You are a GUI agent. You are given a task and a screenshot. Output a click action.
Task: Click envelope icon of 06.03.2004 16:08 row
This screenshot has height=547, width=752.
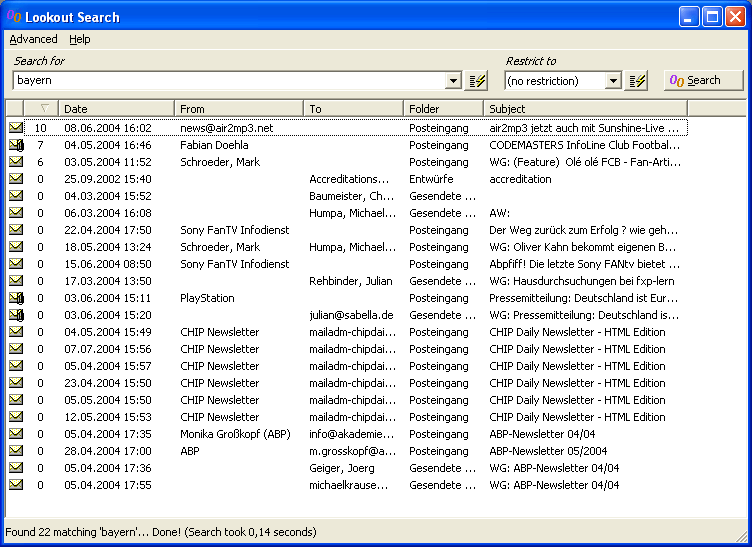coord(16,212)
